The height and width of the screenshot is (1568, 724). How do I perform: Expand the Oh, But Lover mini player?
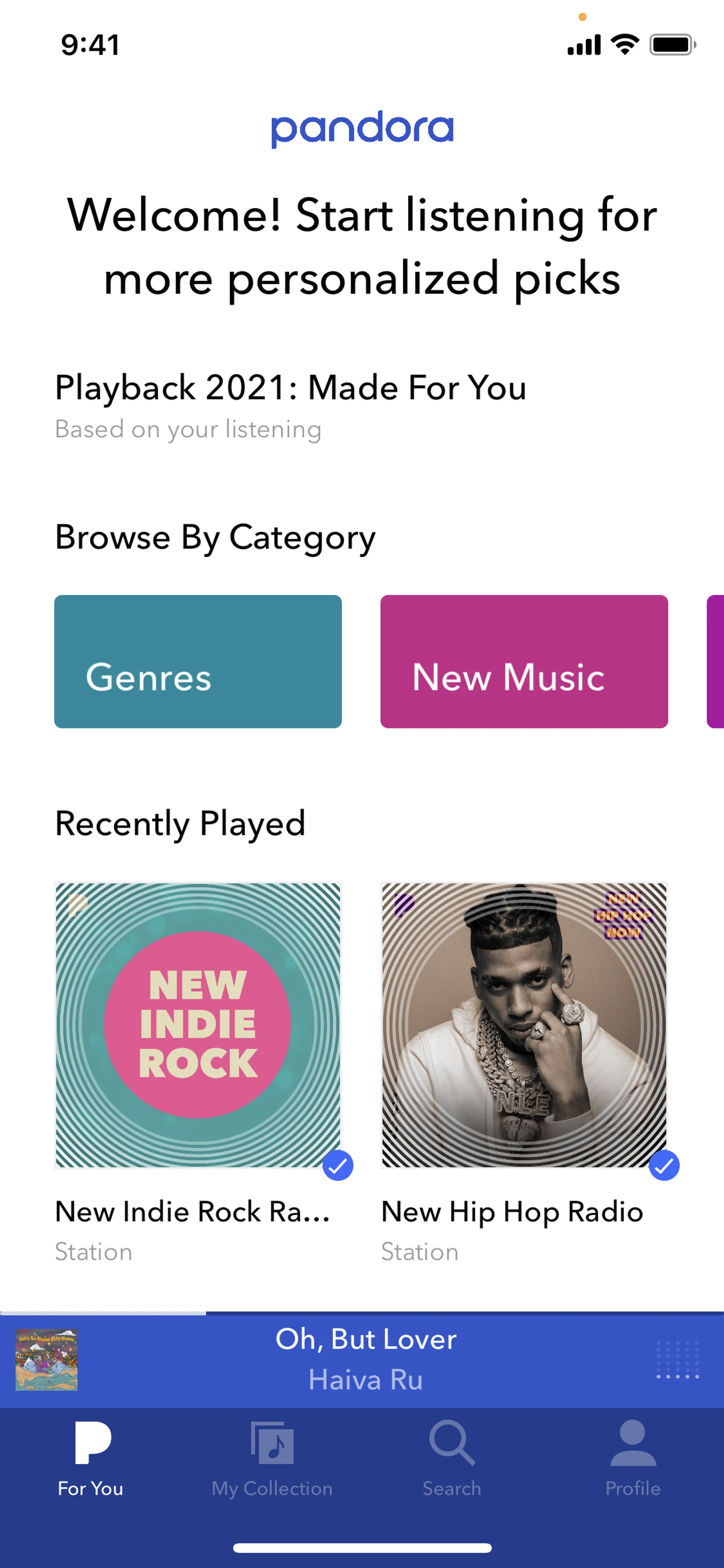pos(365,1359)
